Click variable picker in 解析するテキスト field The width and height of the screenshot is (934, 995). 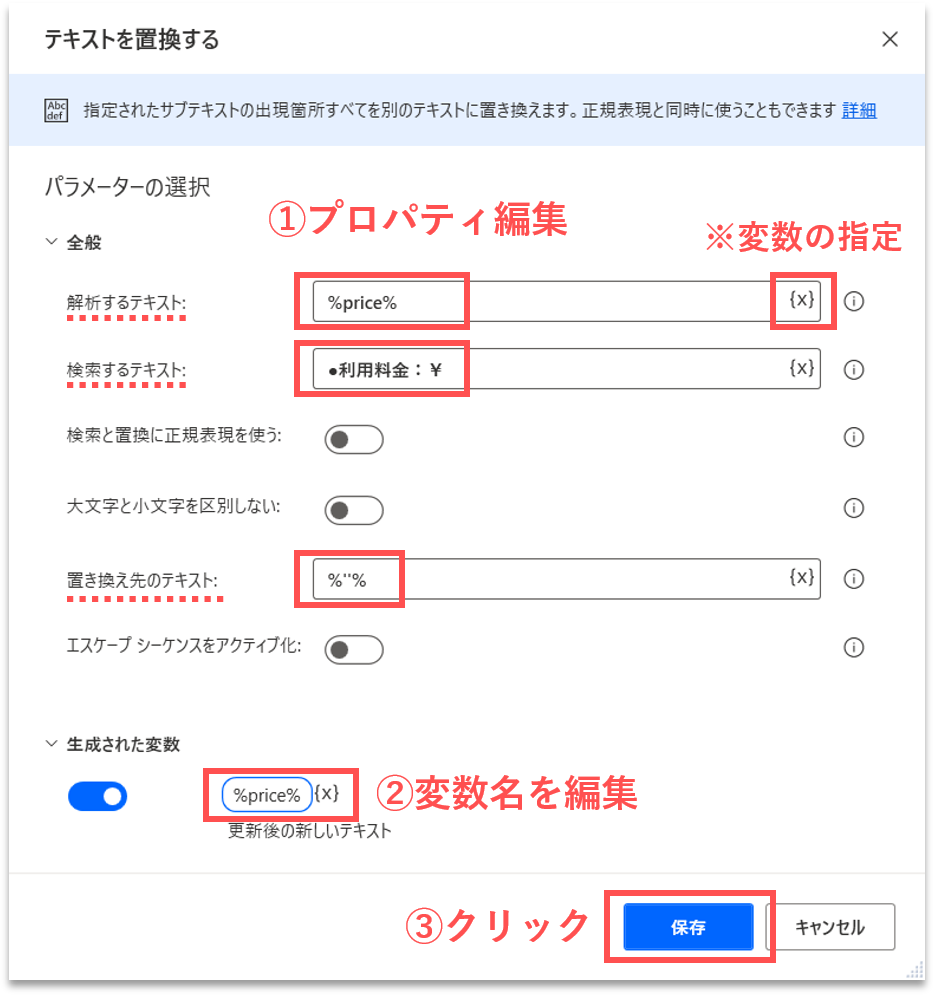[x=801, y=300]
